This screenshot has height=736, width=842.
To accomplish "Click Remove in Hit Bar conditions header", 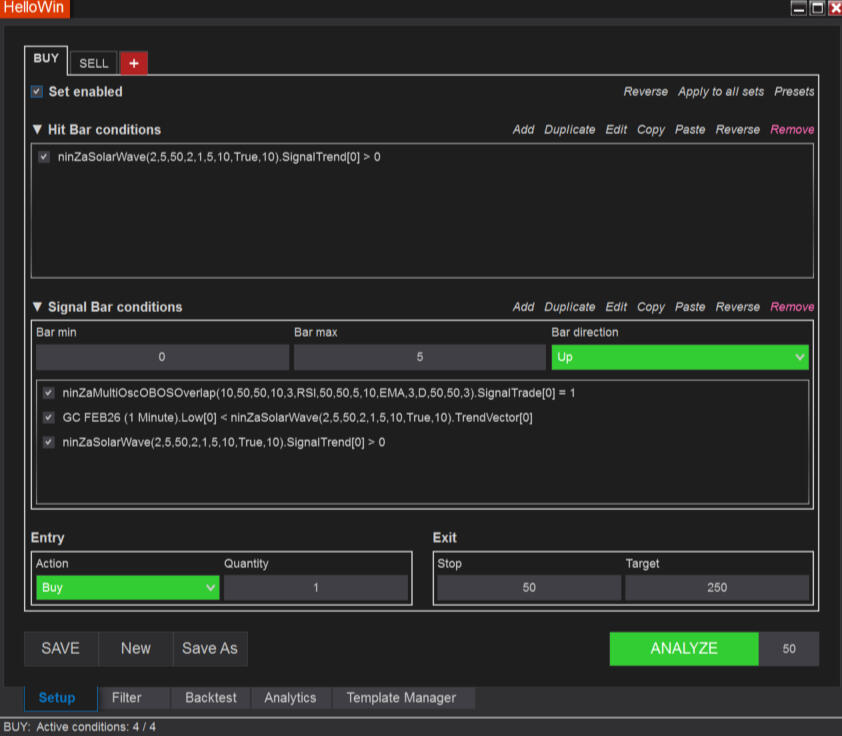I will [x=792, y=130].
